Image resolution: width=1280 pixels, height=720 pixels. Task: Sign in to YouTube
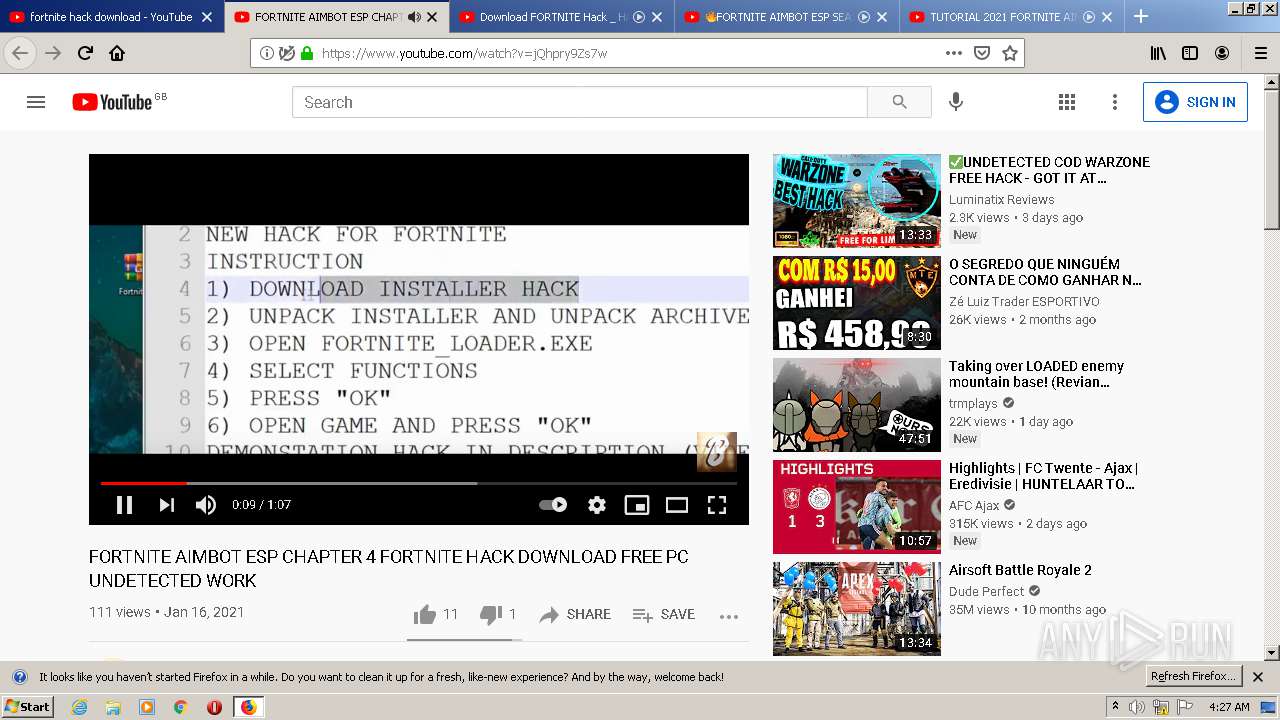point(1195,102)
